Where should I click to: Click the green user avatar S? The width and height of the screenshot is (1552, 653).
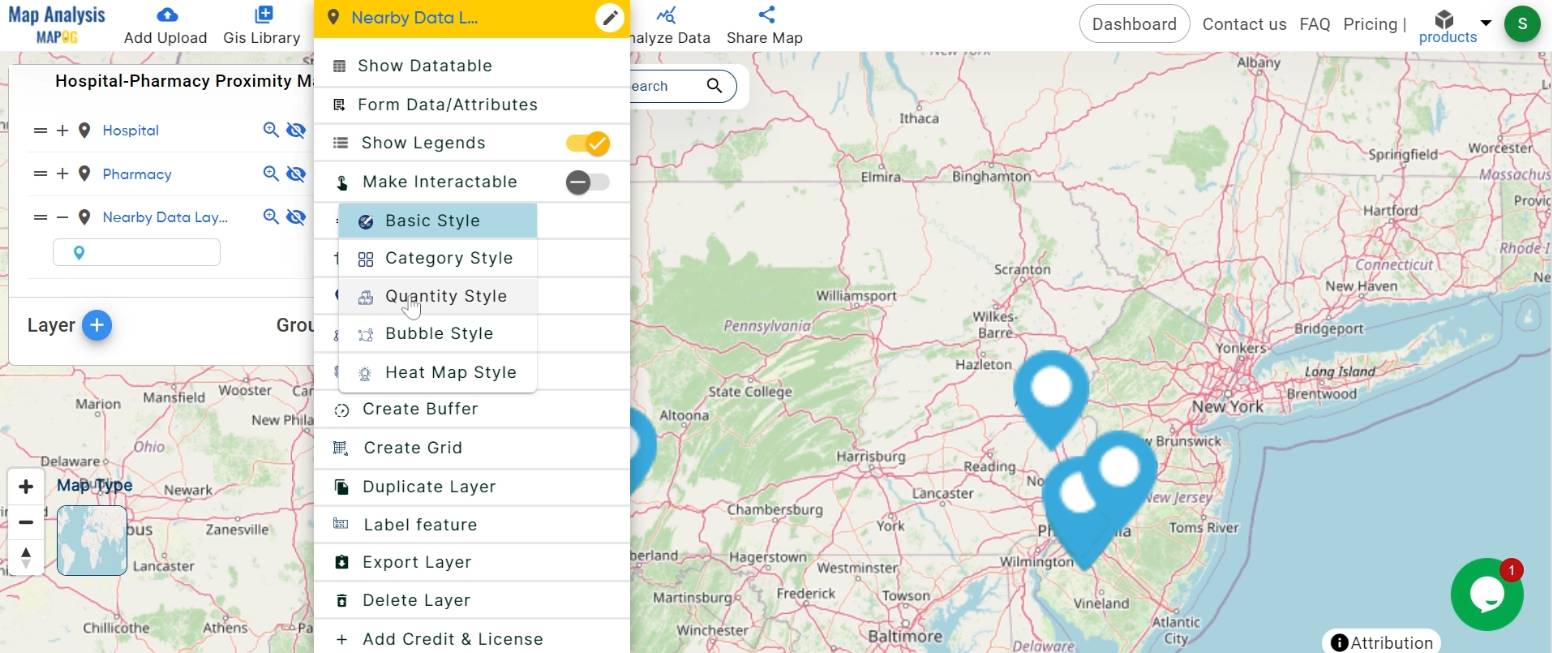(x=1522, y=24)
